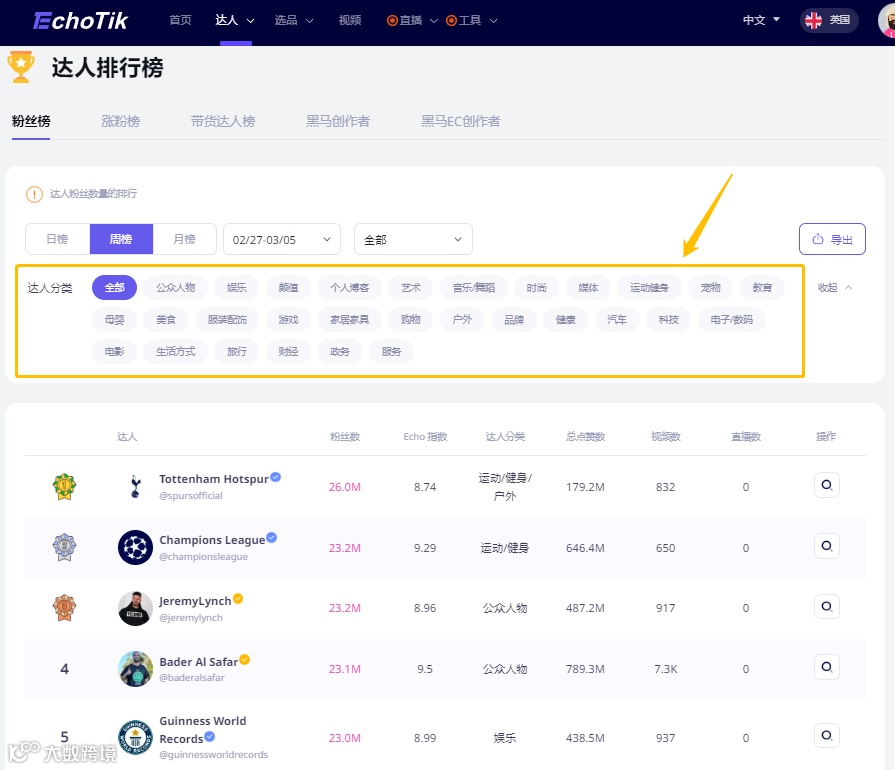Click the dot icon beside 工具
The image size is (895, 770).
(x=451, y=21)
